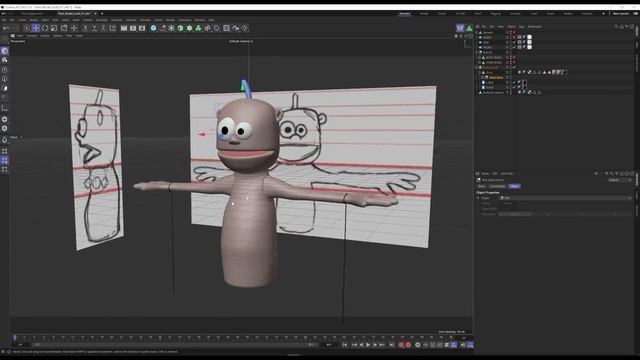Image resolution: width=640 pixels, height=360 pixels.
Task: Select the R Eye object row
Action: 490,87
